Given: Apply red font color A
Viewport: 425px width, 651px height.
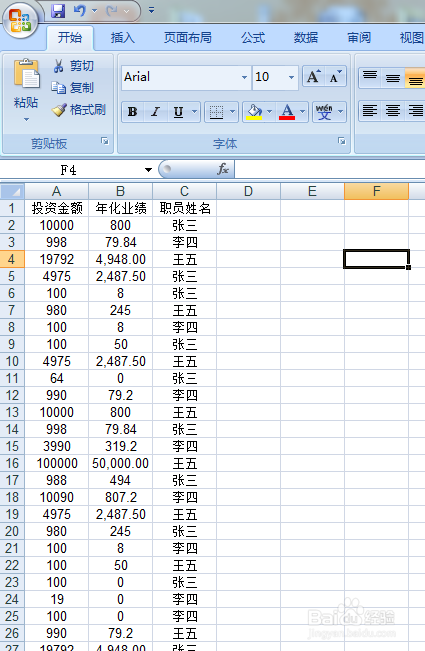Looking at the screenshot, I should pyautogui.click(x=287, y=112).
